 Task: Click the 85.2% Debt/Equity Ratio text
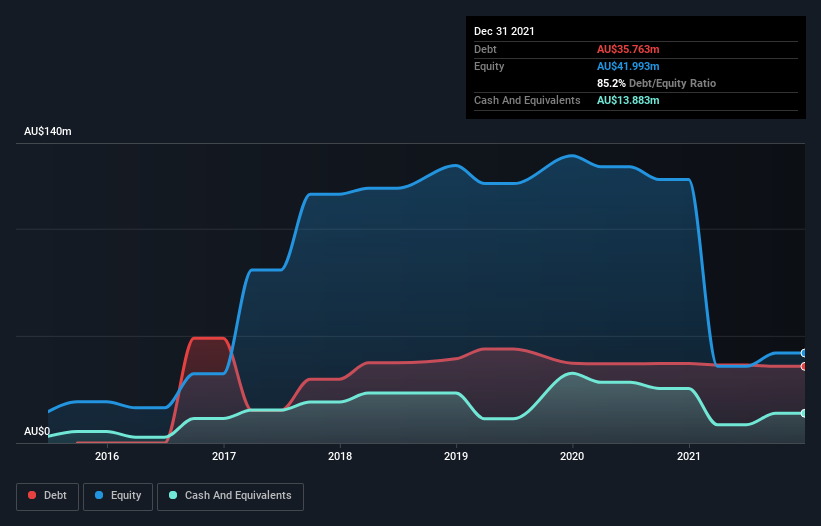[656, 83]
